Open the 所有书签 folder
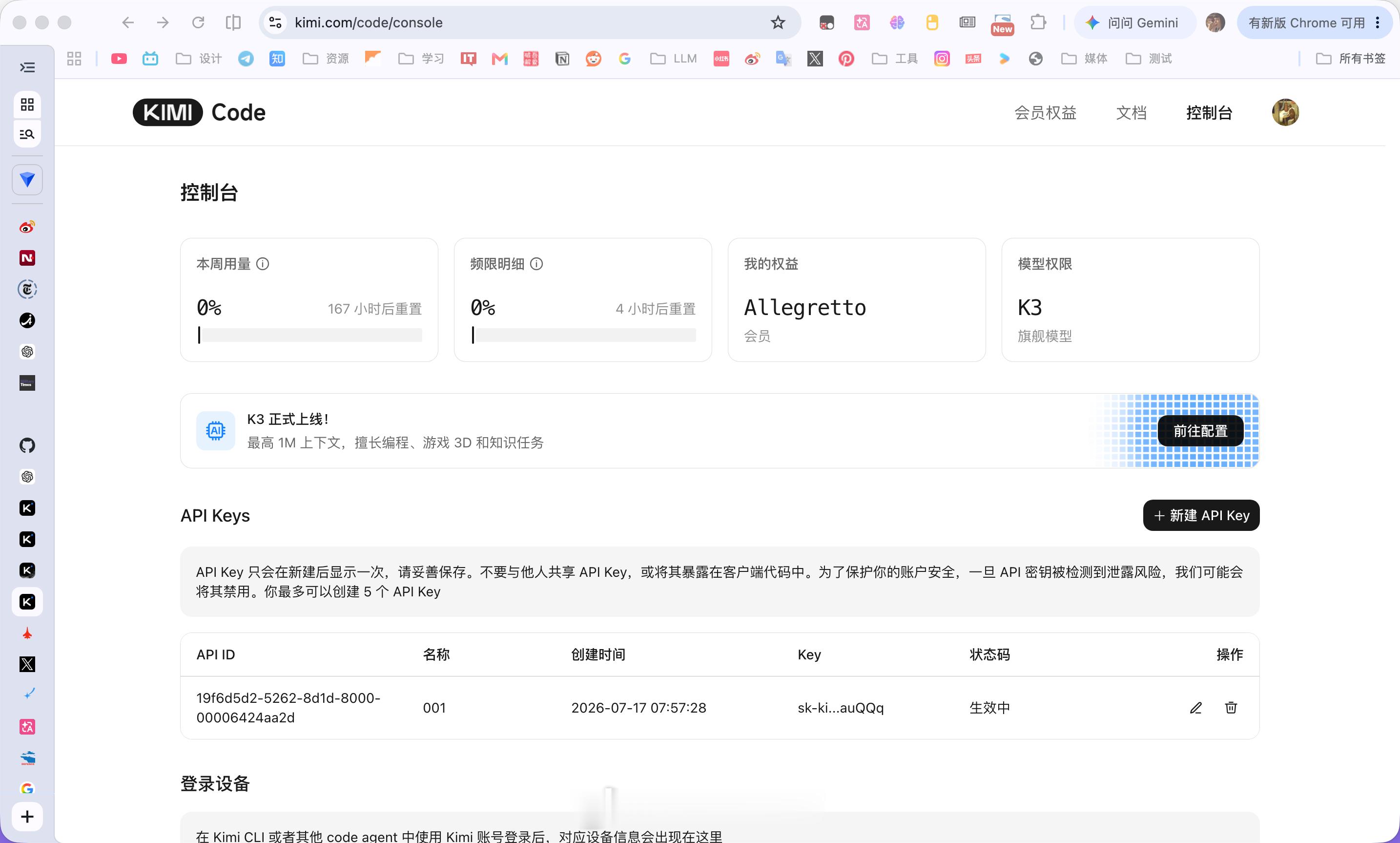Screen dimensions: 1400x843 tap(1351, 59)
